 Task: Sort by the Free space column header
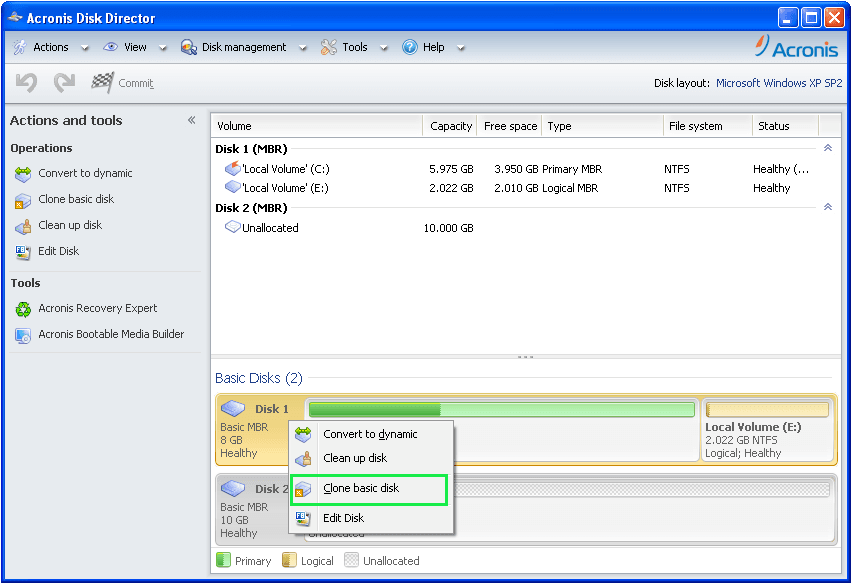[510, 126]
